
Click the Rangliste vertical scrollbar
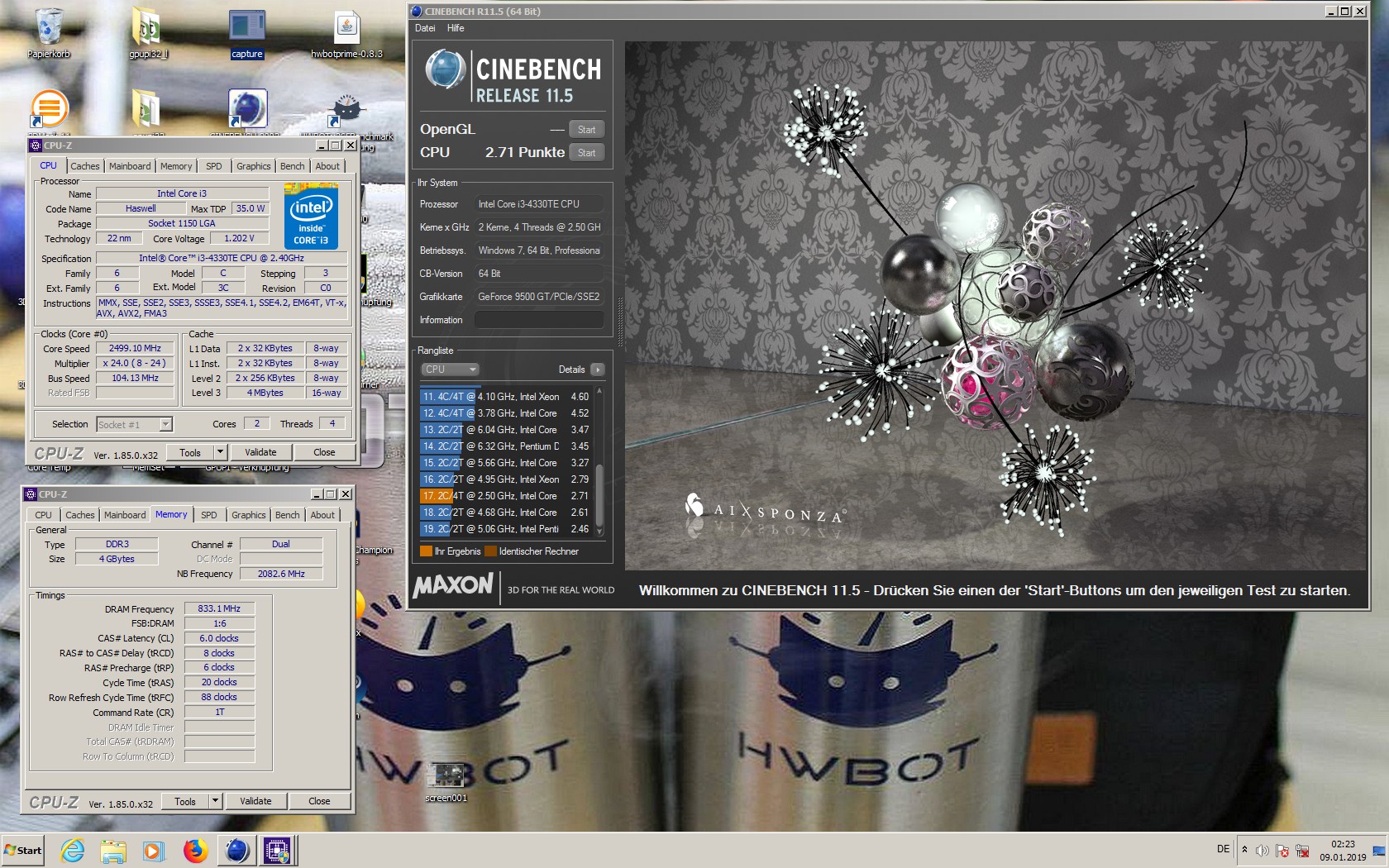point(599,463)
